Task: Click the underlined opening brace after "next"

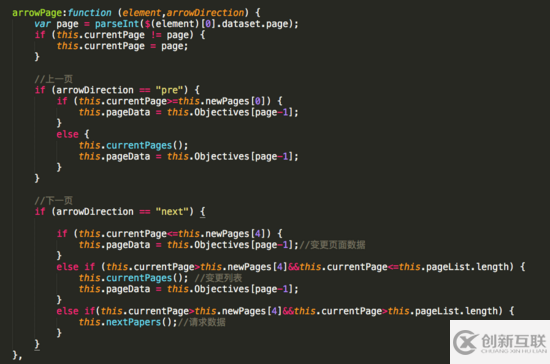Action: (202, 212)
